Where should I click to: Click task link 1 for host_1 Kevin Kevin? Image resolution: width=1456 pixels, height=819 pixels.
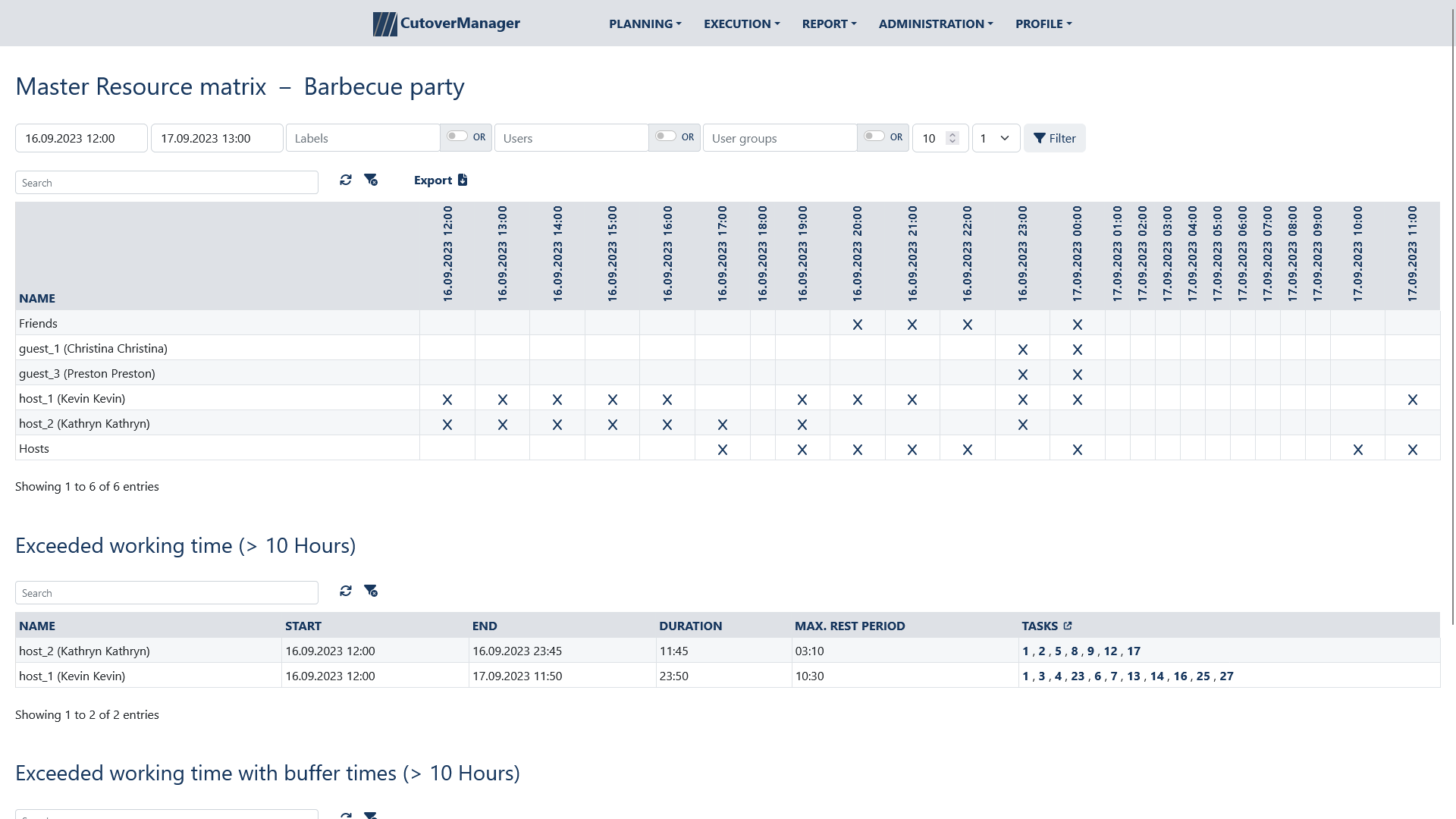(1025, 676)
